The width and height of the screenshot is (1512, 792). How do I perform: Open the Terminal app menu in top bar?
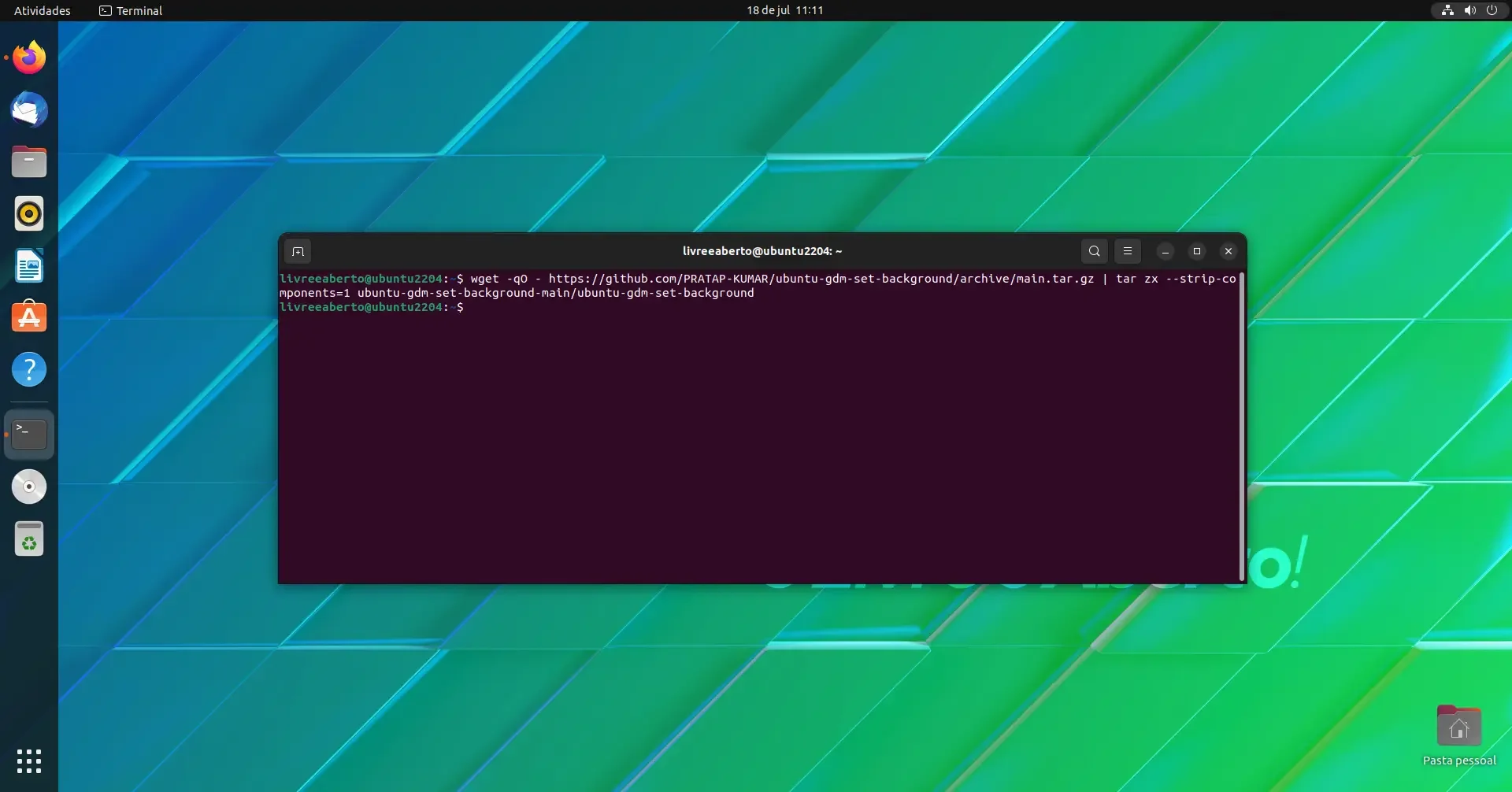click(x=131, y=10)
